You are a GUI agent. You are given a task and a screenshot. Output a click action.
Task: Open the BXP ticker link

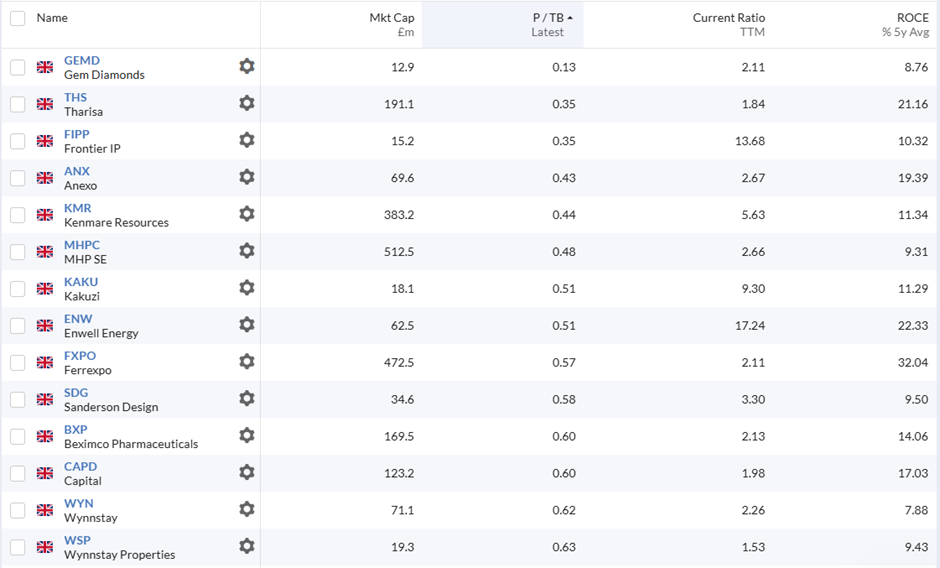76,429
